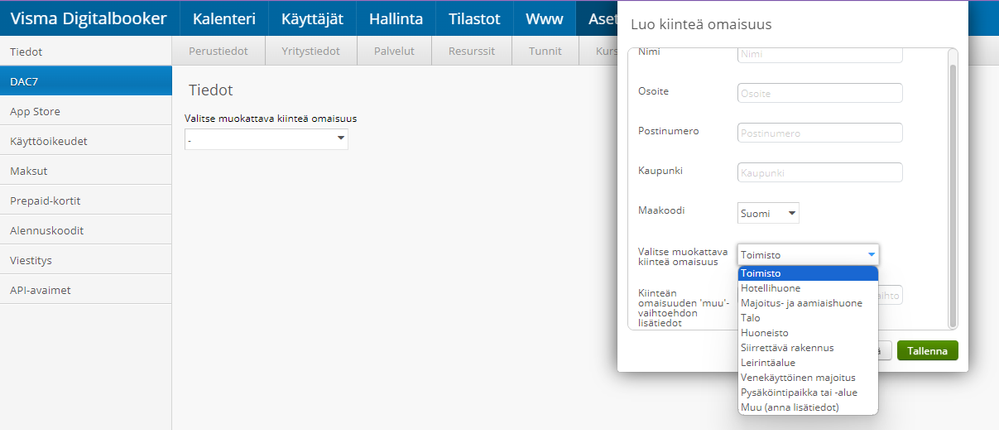Open API-avaimet in the sidebar
This screenshot has width=999, height=430.
[86, 290]
